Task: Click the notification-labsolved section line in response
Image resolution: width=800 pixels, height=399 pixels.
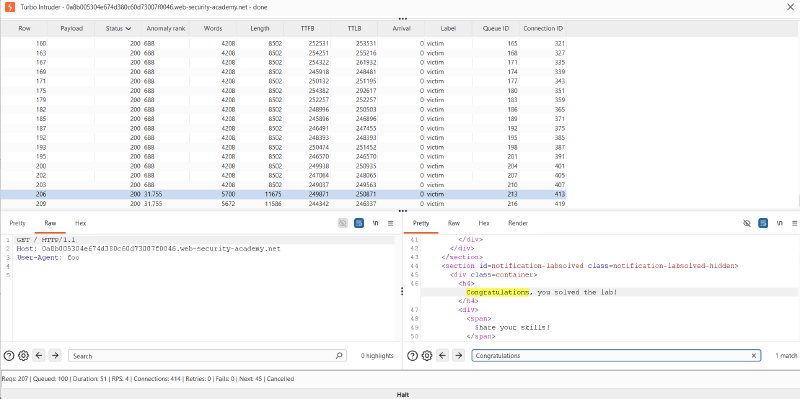Action: [590, 266]
